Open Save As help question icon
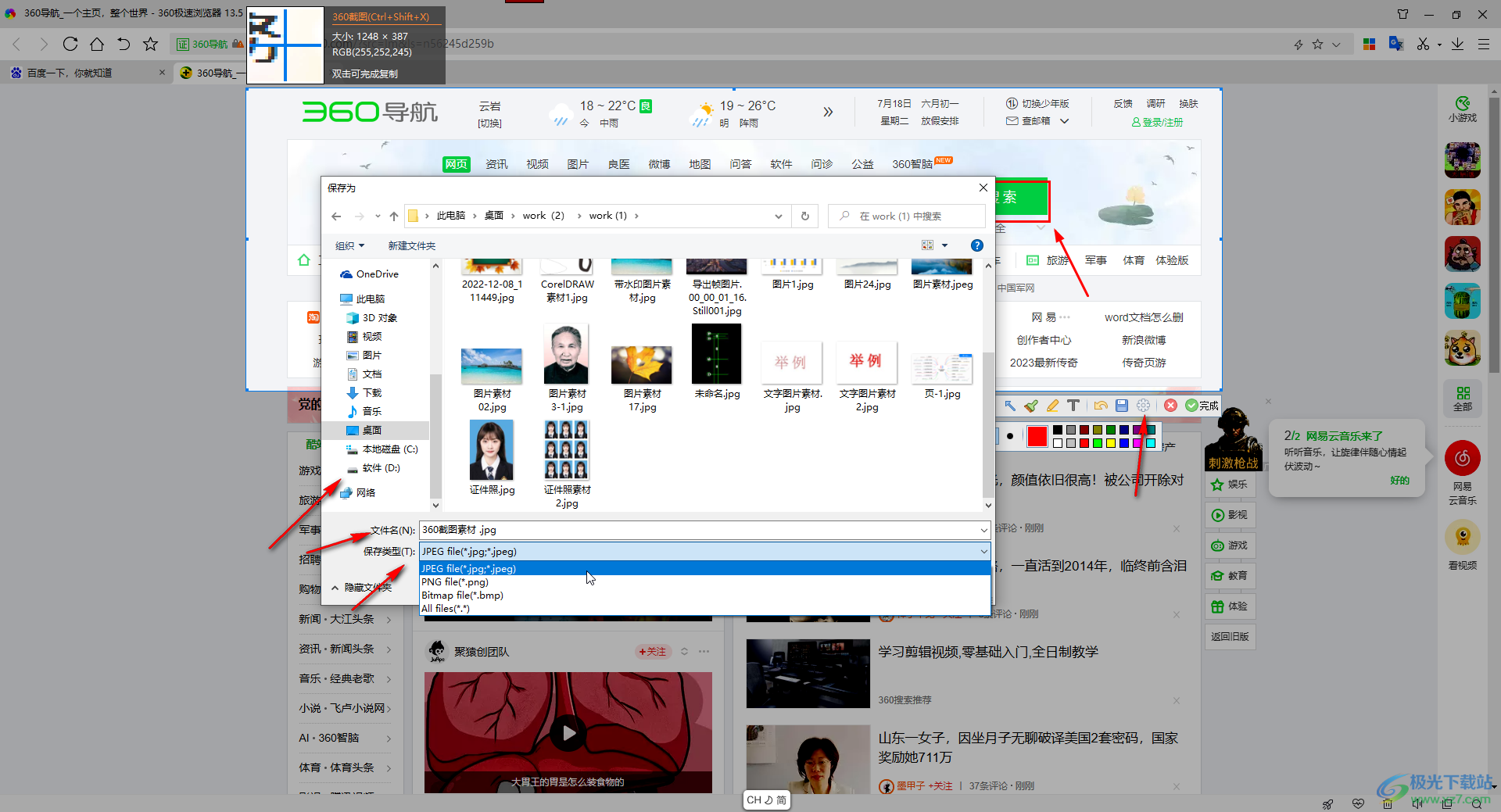 [x=976, y=245]
